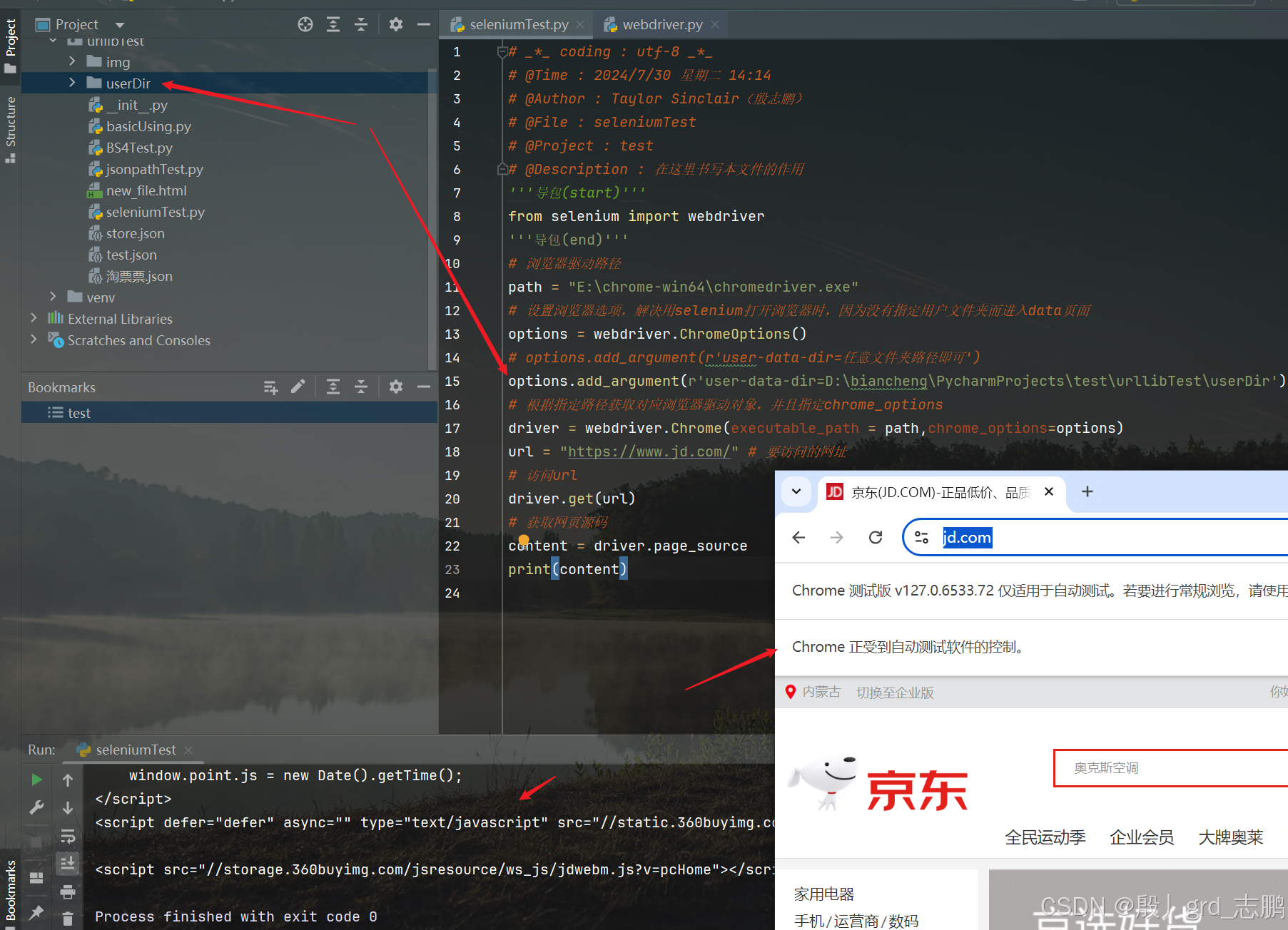Expand all items in Project panel toolbar

tap(333, 24)
